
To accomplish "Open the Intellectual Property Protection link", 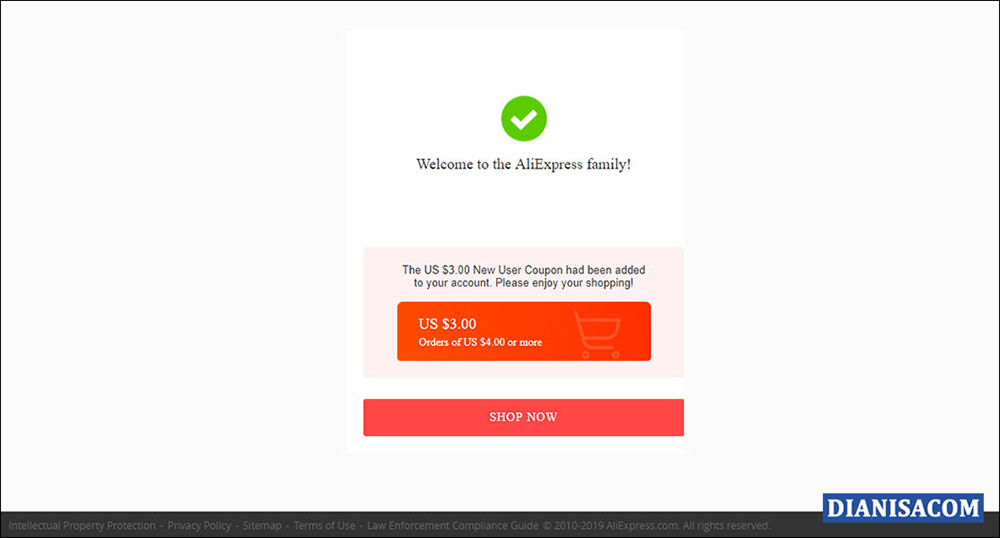I will [x=82, y=526].
